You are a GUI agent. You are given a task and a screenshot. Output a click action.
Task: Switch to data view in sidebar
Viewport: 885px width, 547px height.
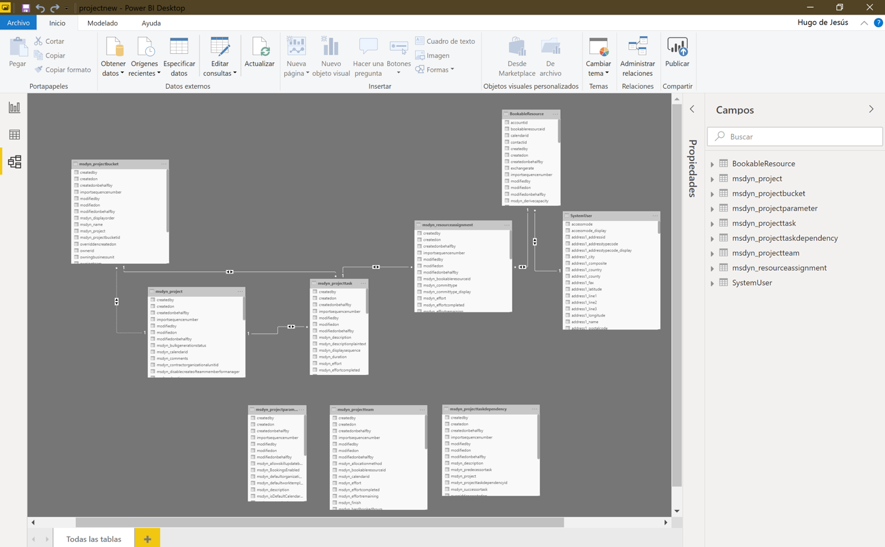pos(15,134)
